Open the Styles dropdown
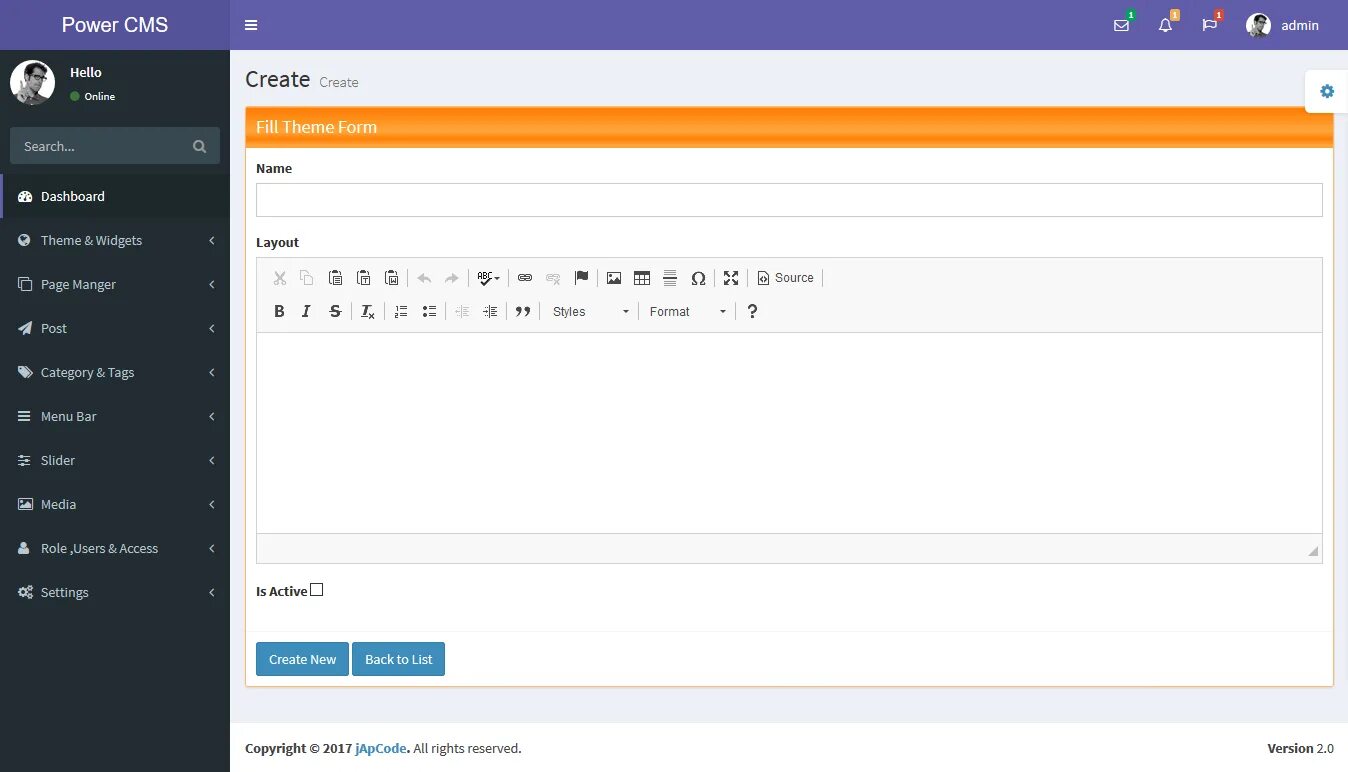Viewport: 1348px width, 772px height. [590, 312]
